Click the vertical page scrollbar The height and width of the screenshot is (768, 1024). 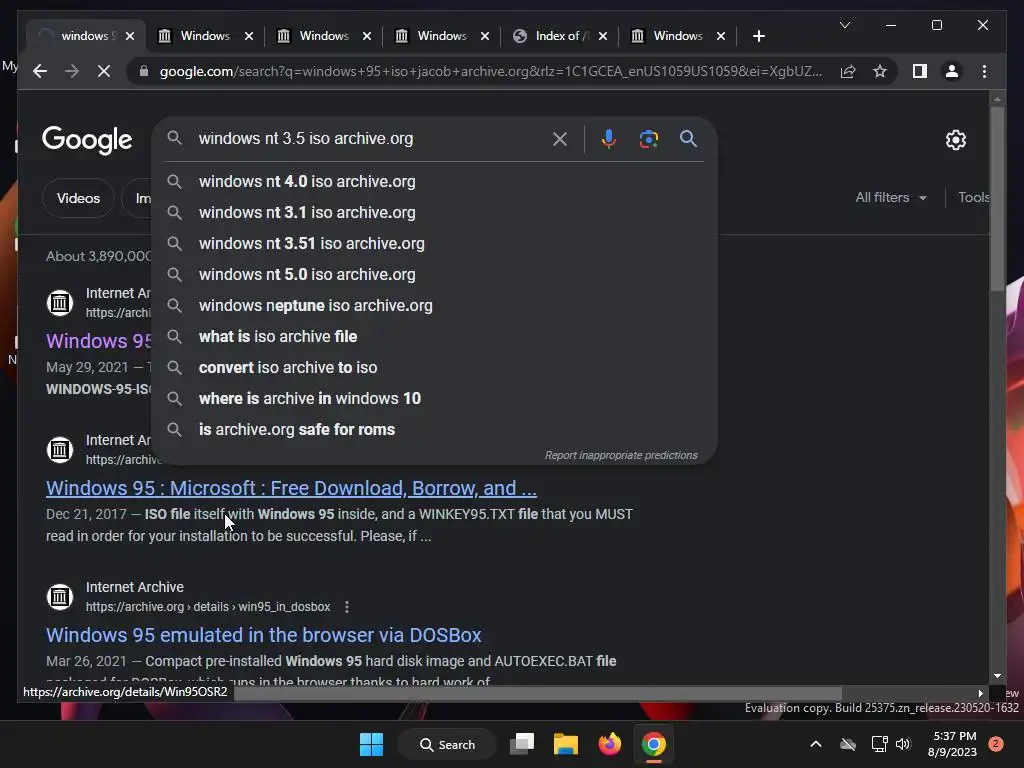(997, 199)
